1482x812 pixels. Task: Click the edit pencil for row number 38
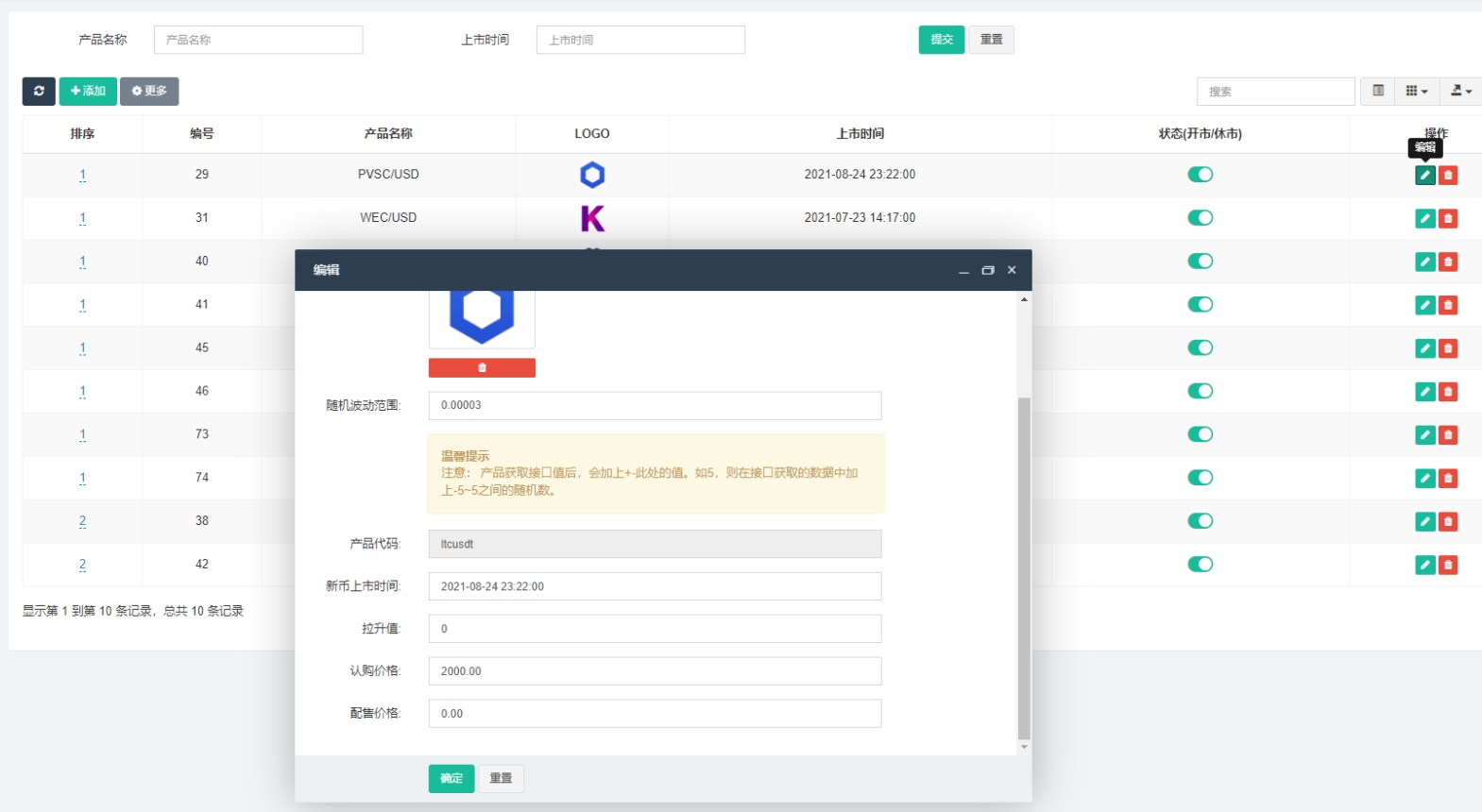(1424, 522)
